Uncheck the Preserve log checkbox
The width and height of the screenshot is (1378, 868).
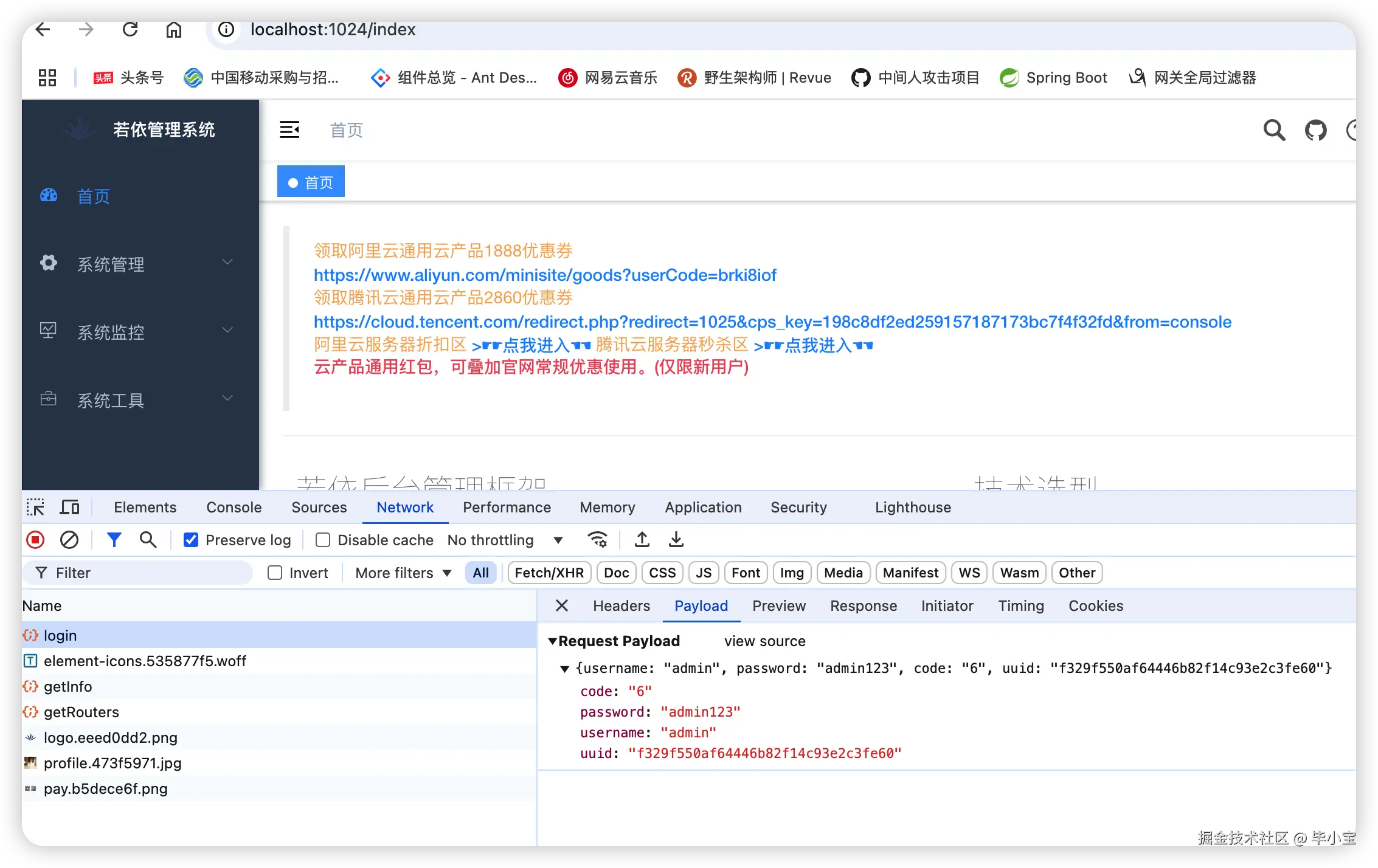point(191,540)
